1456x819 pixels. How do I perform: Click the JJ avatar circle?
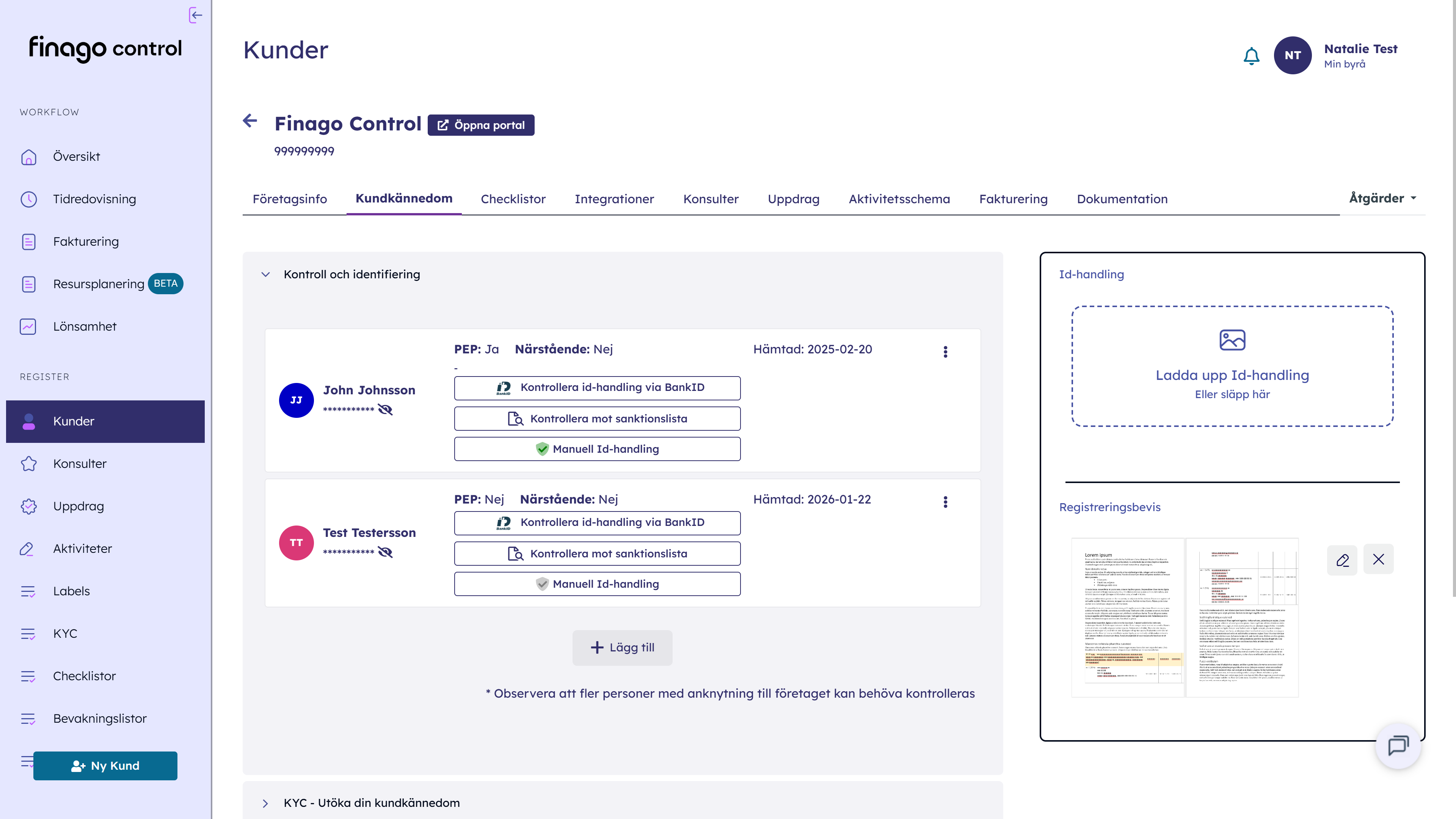tap(296, 400)
